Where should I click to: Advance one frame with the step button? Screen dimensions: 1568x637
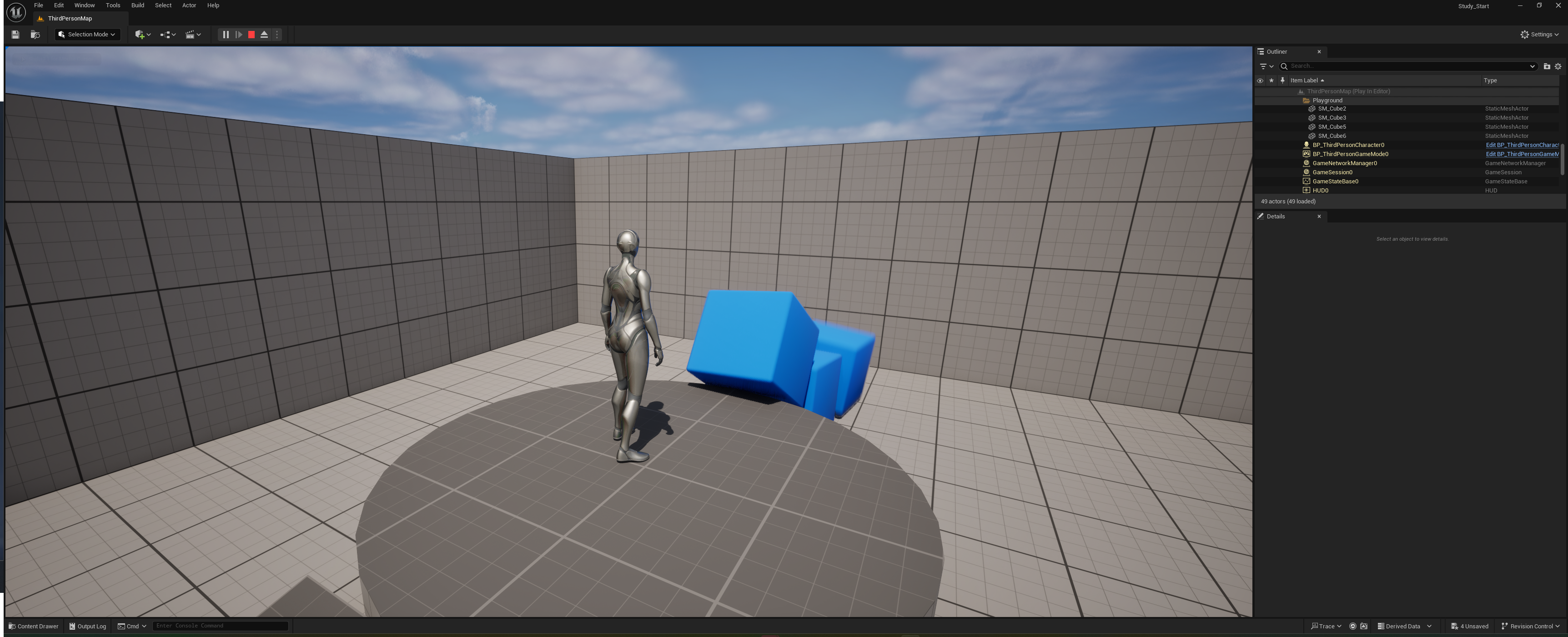pyautogui.click(x=239, y=35)
